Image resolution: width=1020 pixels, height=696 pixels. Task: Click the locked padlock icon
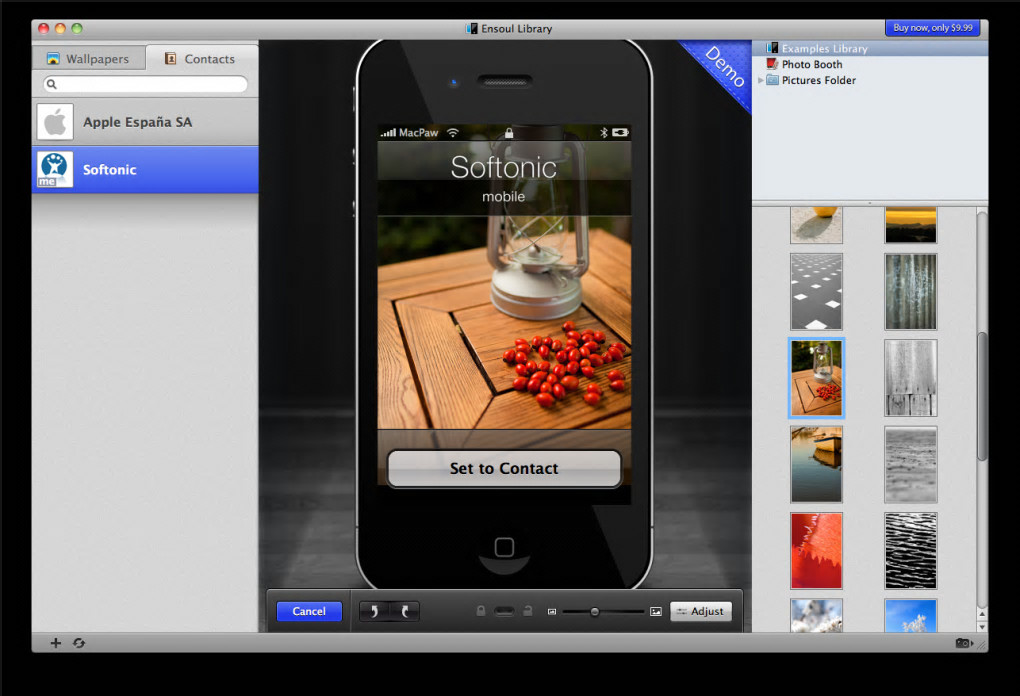click(x=481, y=611)
